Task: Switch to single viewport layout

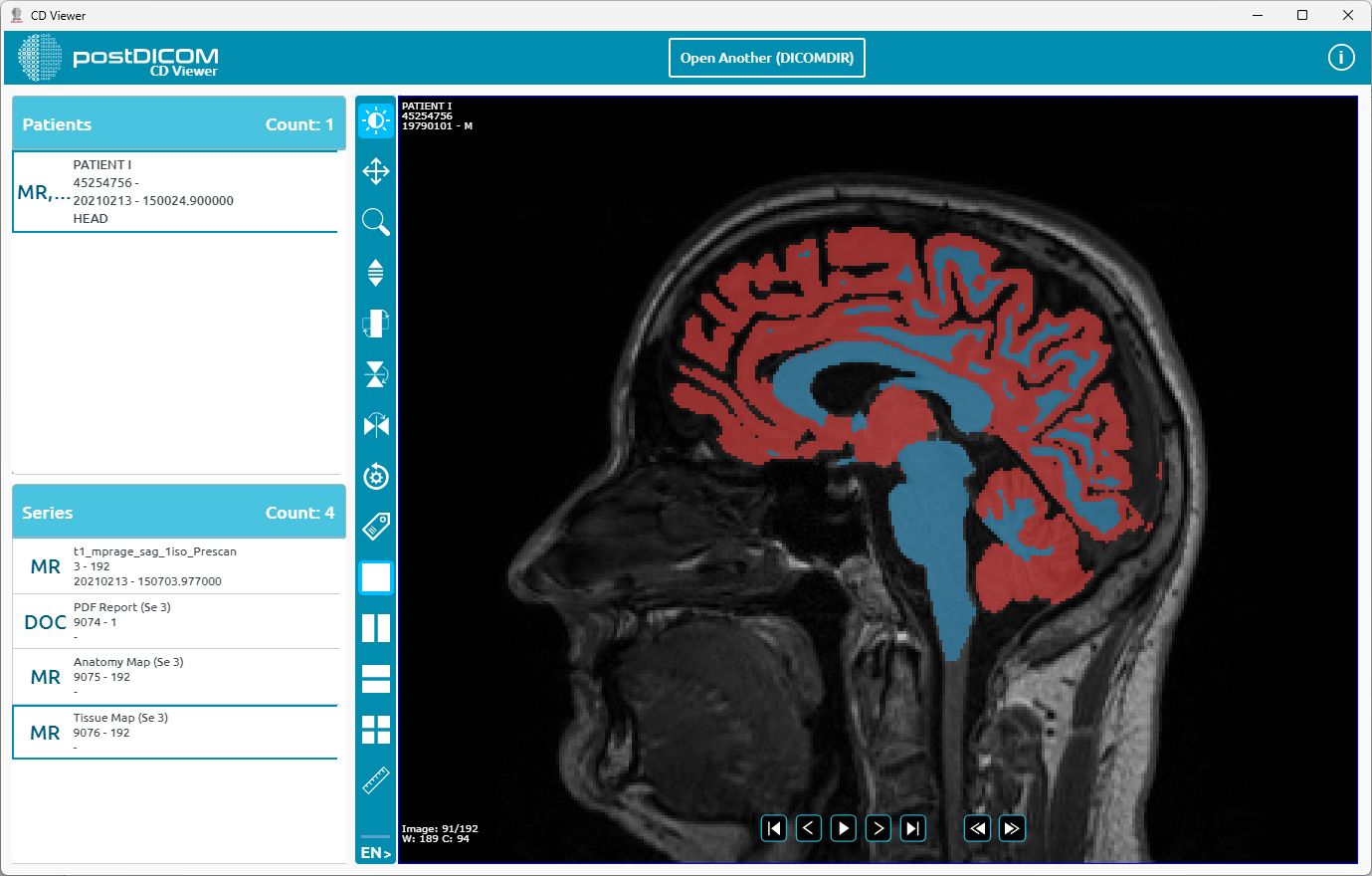Action: (375, 577)
